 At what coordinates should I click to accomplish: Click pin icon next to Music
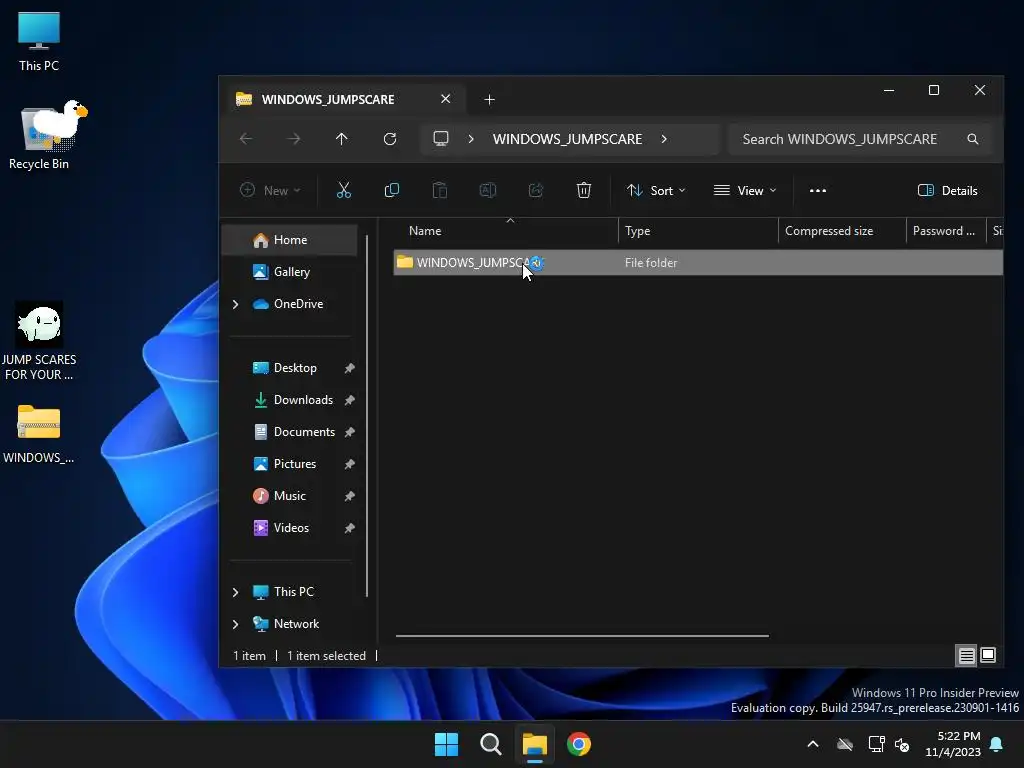coord(349,496)
